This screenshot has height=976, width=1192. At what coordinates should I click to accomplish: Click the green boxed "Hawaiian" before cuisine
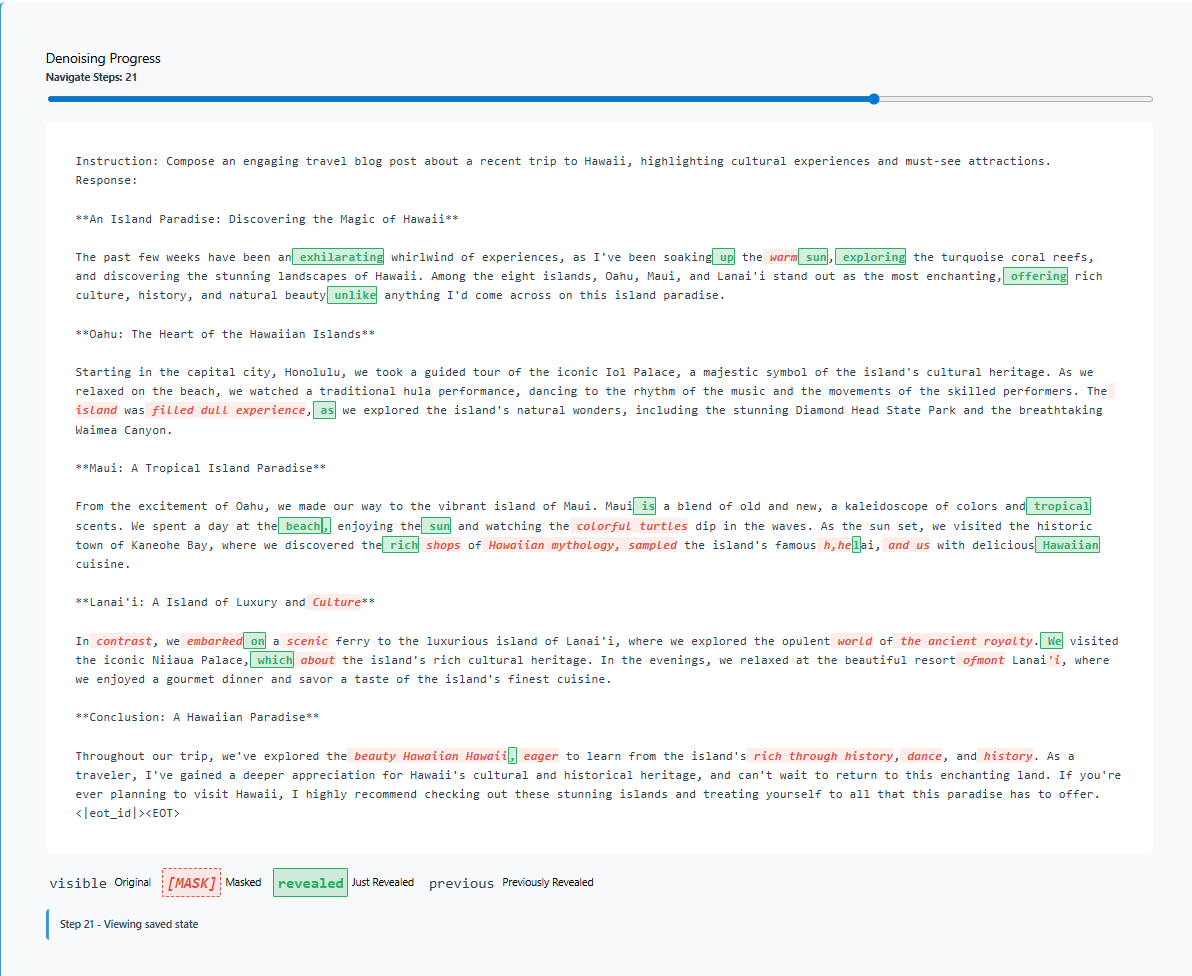[1067, 545]
